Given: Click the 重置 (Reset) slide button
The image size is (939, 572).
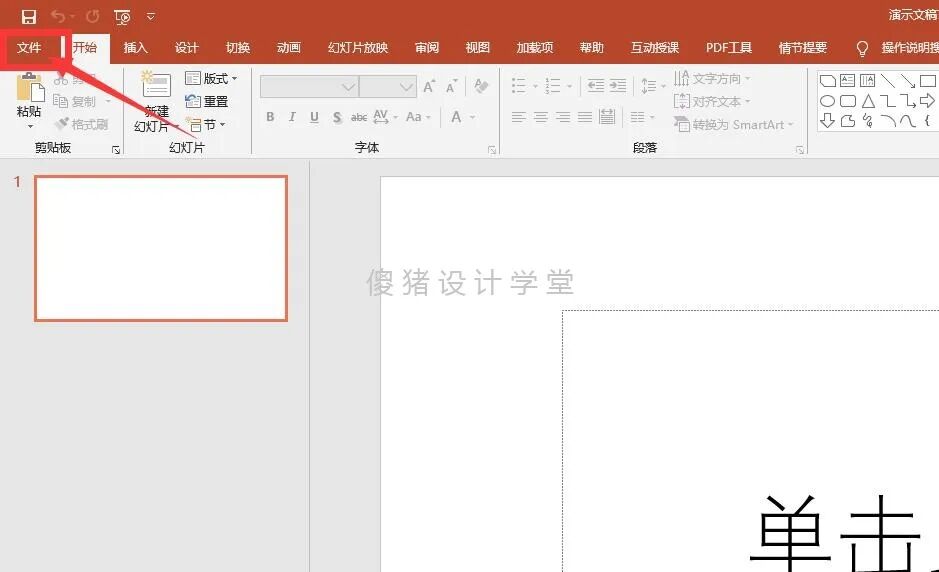Looking at the screenshot, I should [207, 101].
